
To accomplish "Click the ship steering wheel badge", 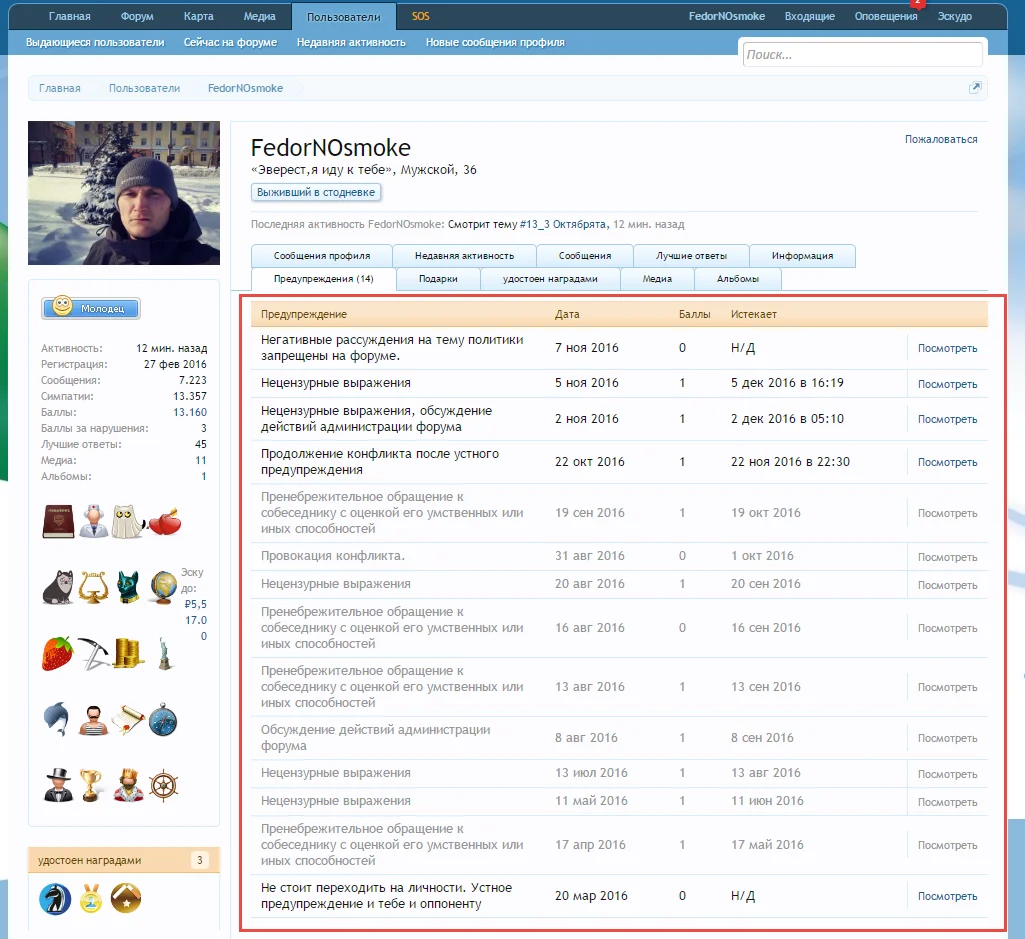I will [163, 785].
